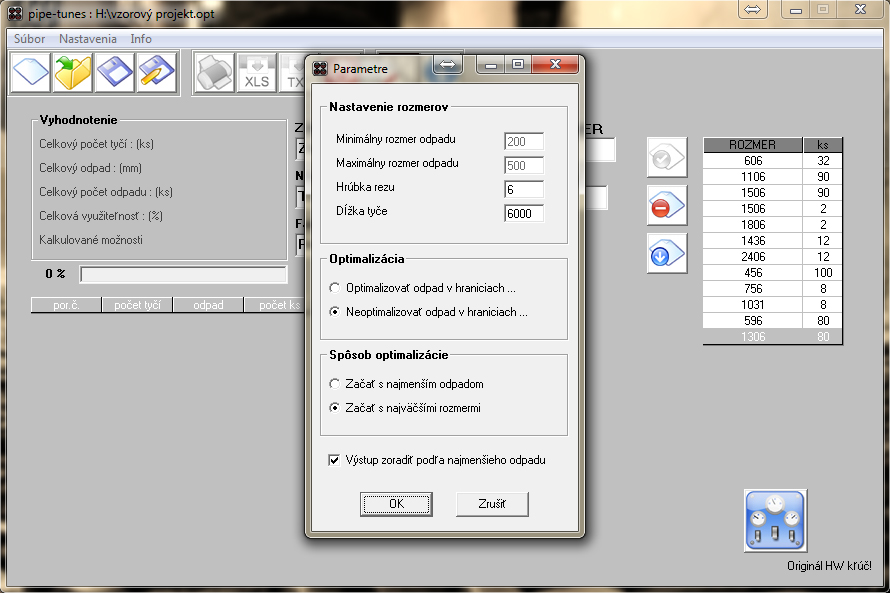Click the blue down-arrow item icon

(665, 254)
